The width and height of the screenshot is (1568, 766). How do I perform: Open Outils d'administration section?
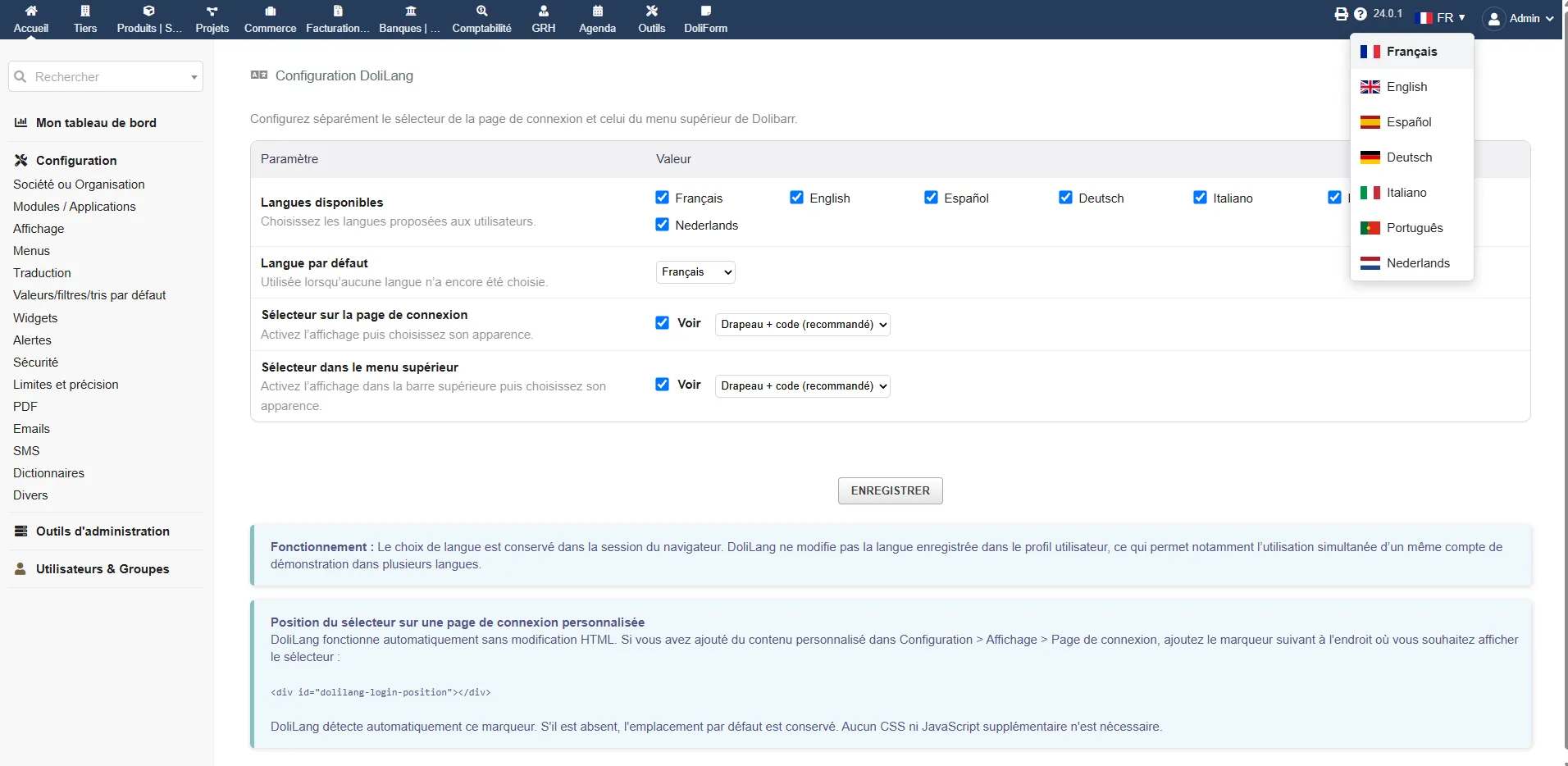pyautogui.click(x=102, y=531)
